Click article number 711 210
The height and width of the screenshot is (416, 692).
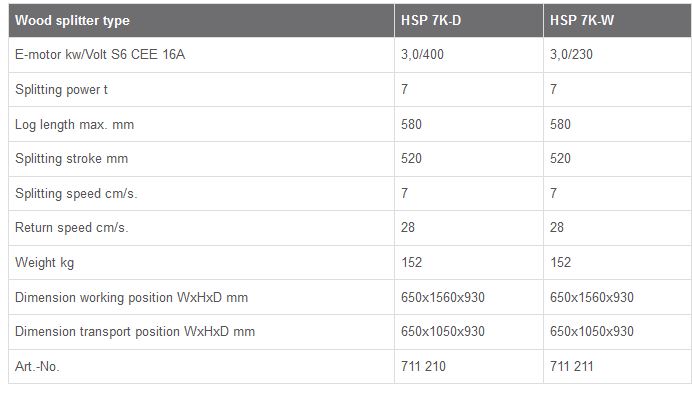coord(423,367)
